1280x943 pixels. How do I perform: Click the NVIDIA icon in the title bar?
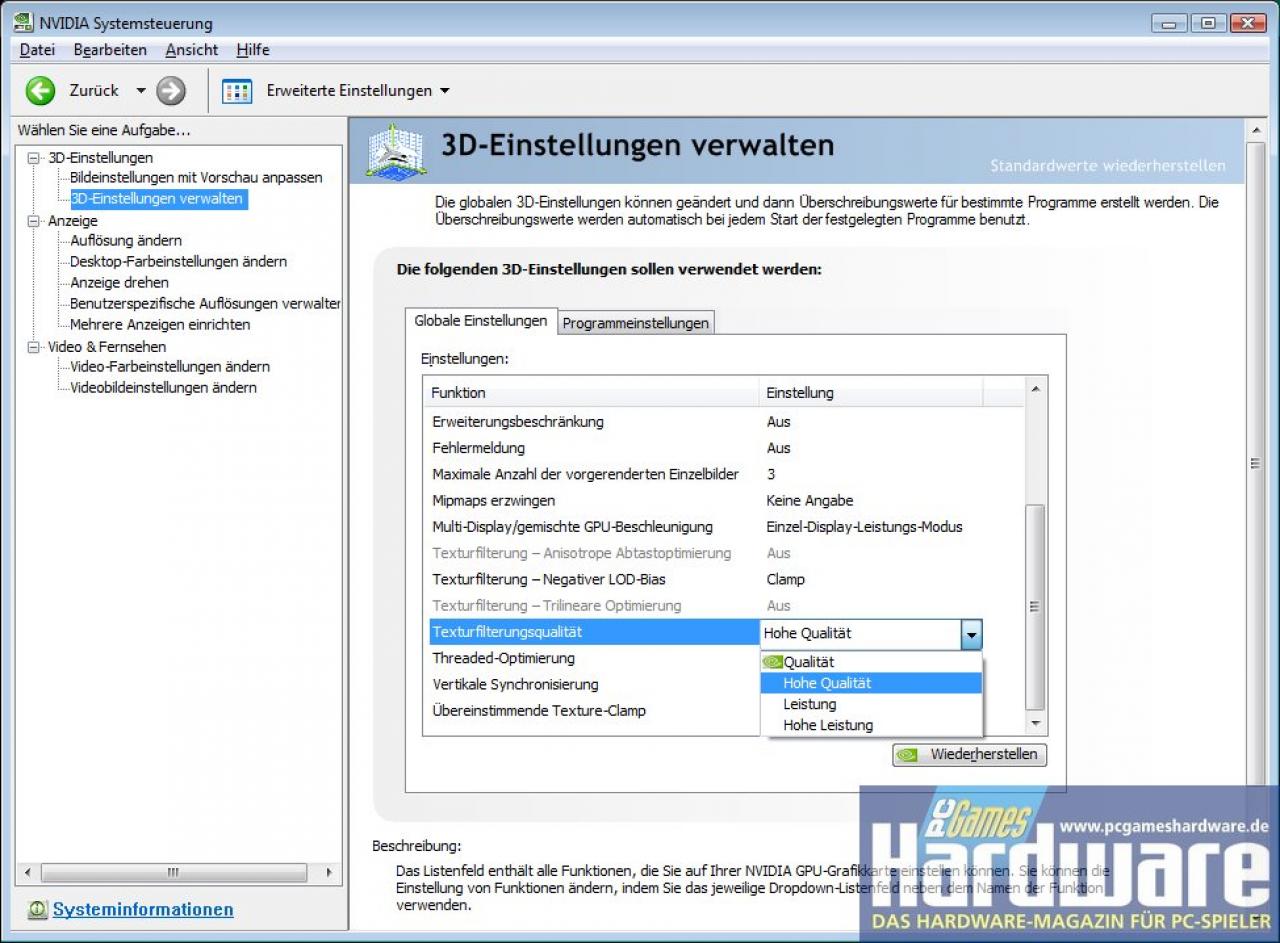[23, 22]
